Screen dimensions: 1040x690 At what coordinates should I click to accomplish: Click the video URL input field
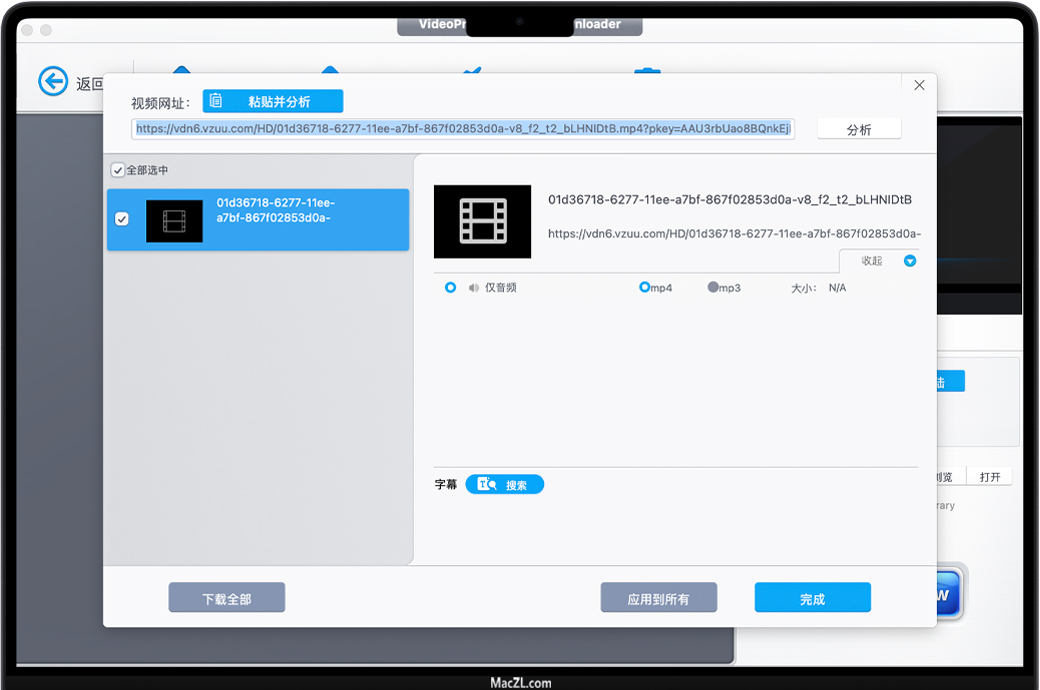tap(463, 129)
